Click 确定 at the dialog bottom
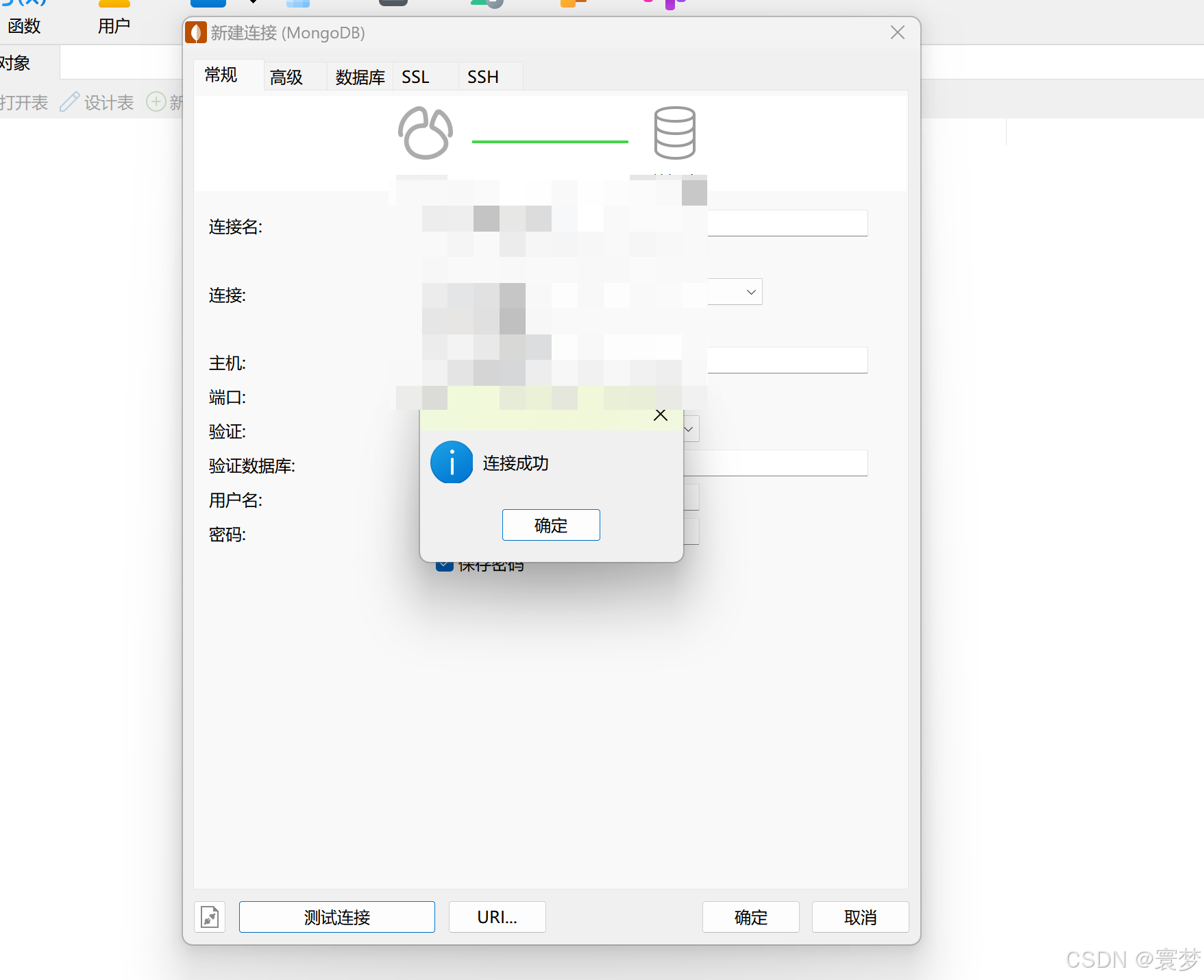 (x=751, y=917)
